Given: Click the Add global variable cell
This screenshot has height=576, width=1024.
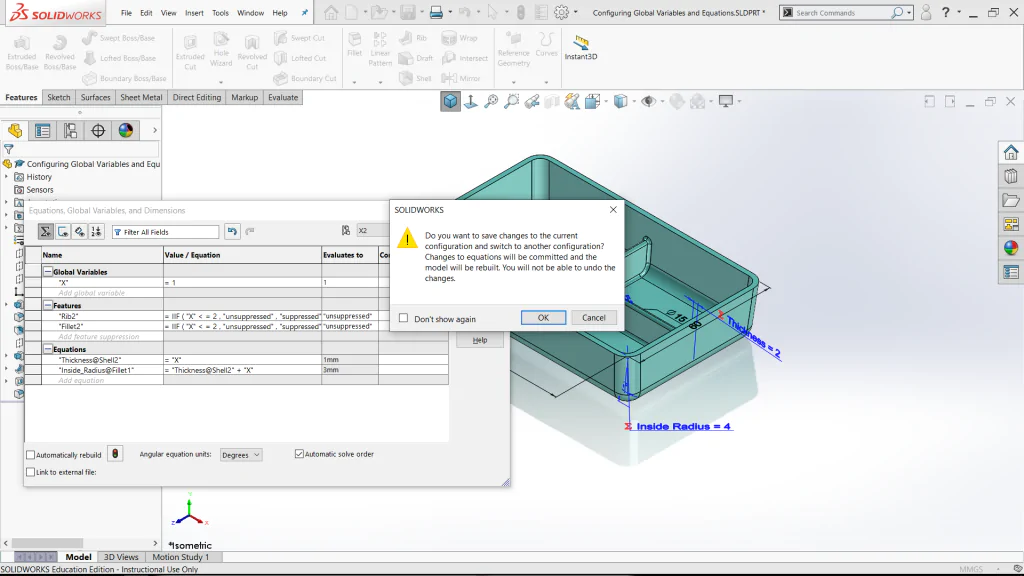Looking at the screenshot, I should coord(103,293).
